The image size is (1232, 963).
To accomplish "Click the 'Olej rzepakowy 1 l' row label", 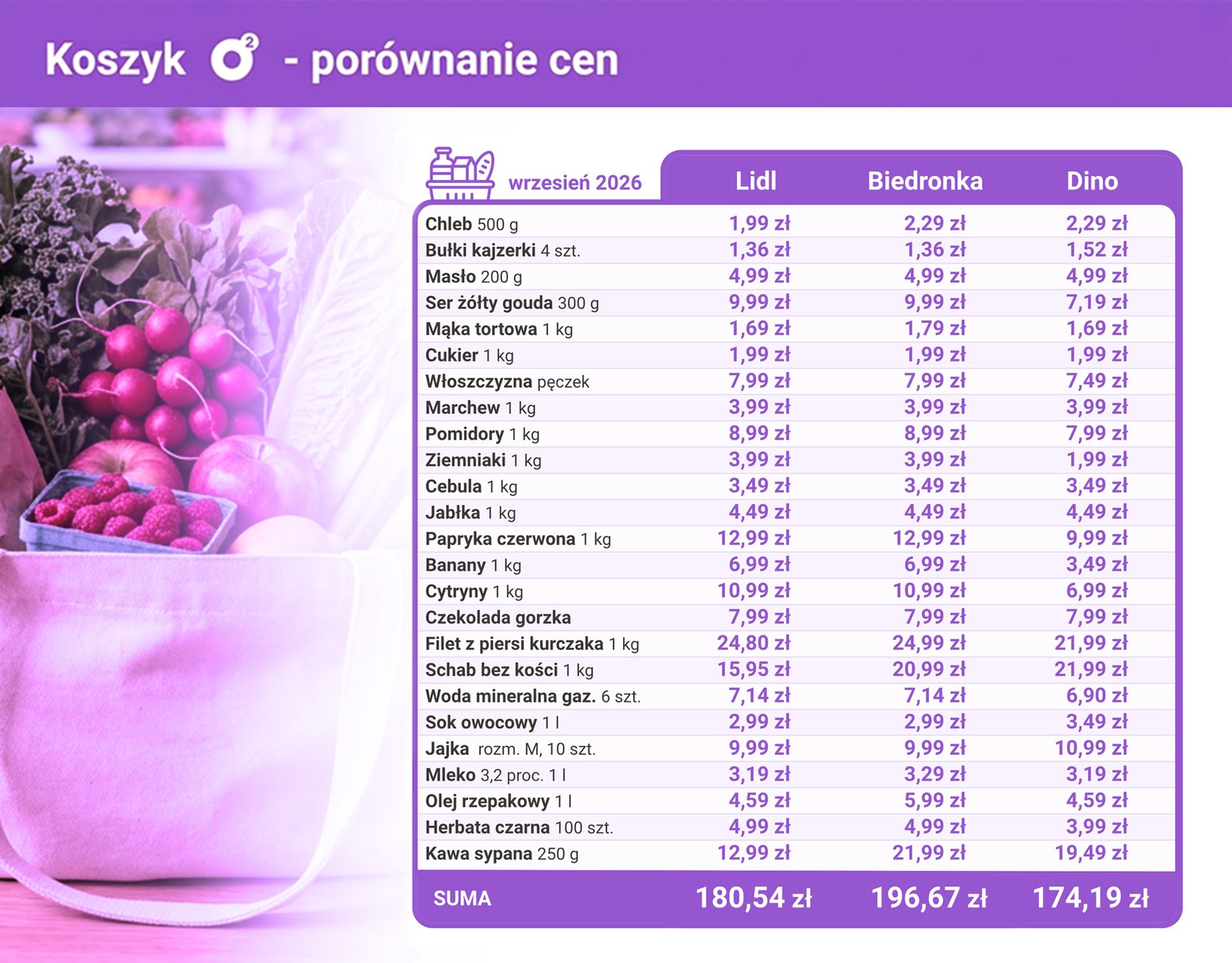I will tap(498, 801).
